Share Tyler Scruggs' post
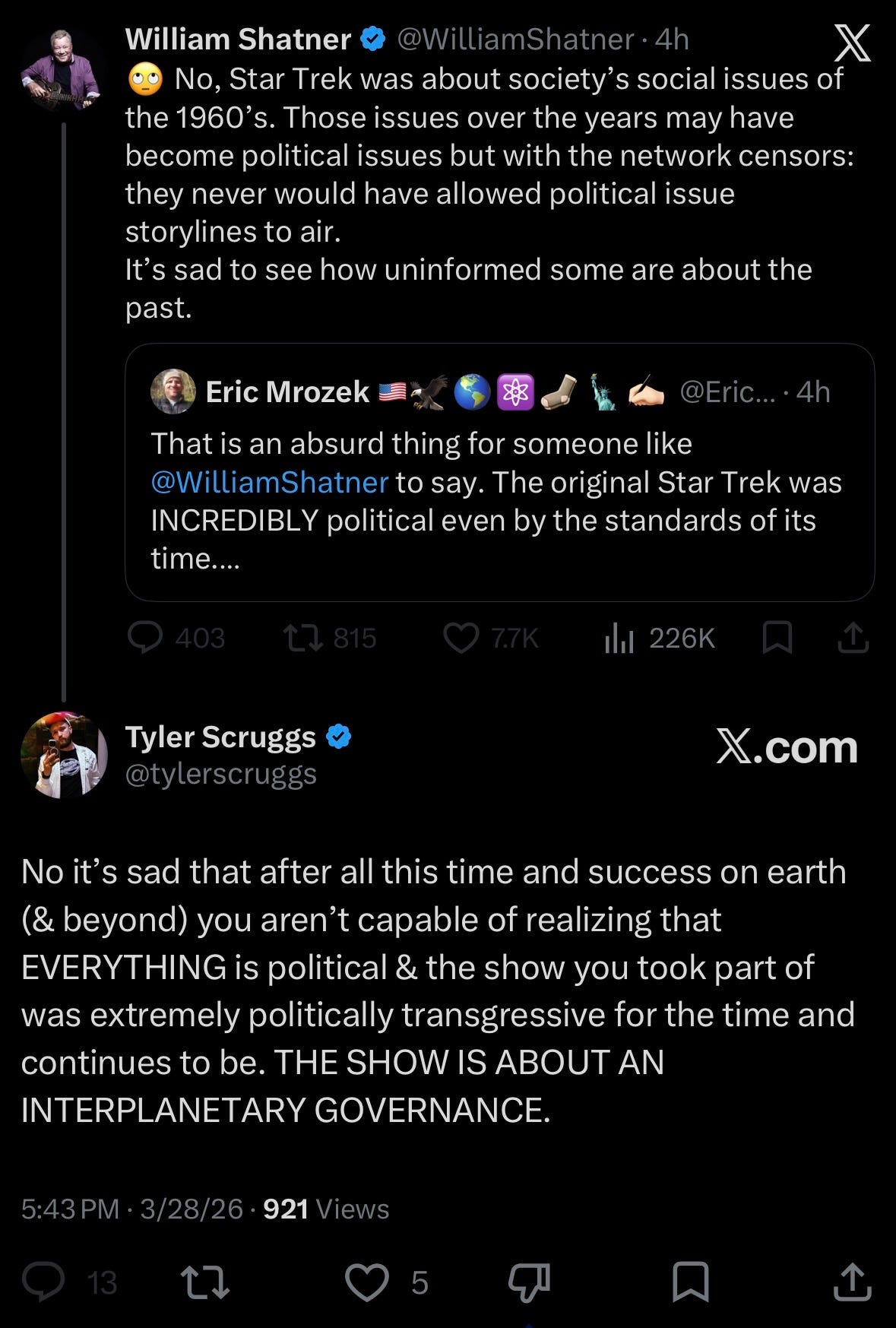The width and height of the screenshot is (896, 1328). pos(852,1282)
